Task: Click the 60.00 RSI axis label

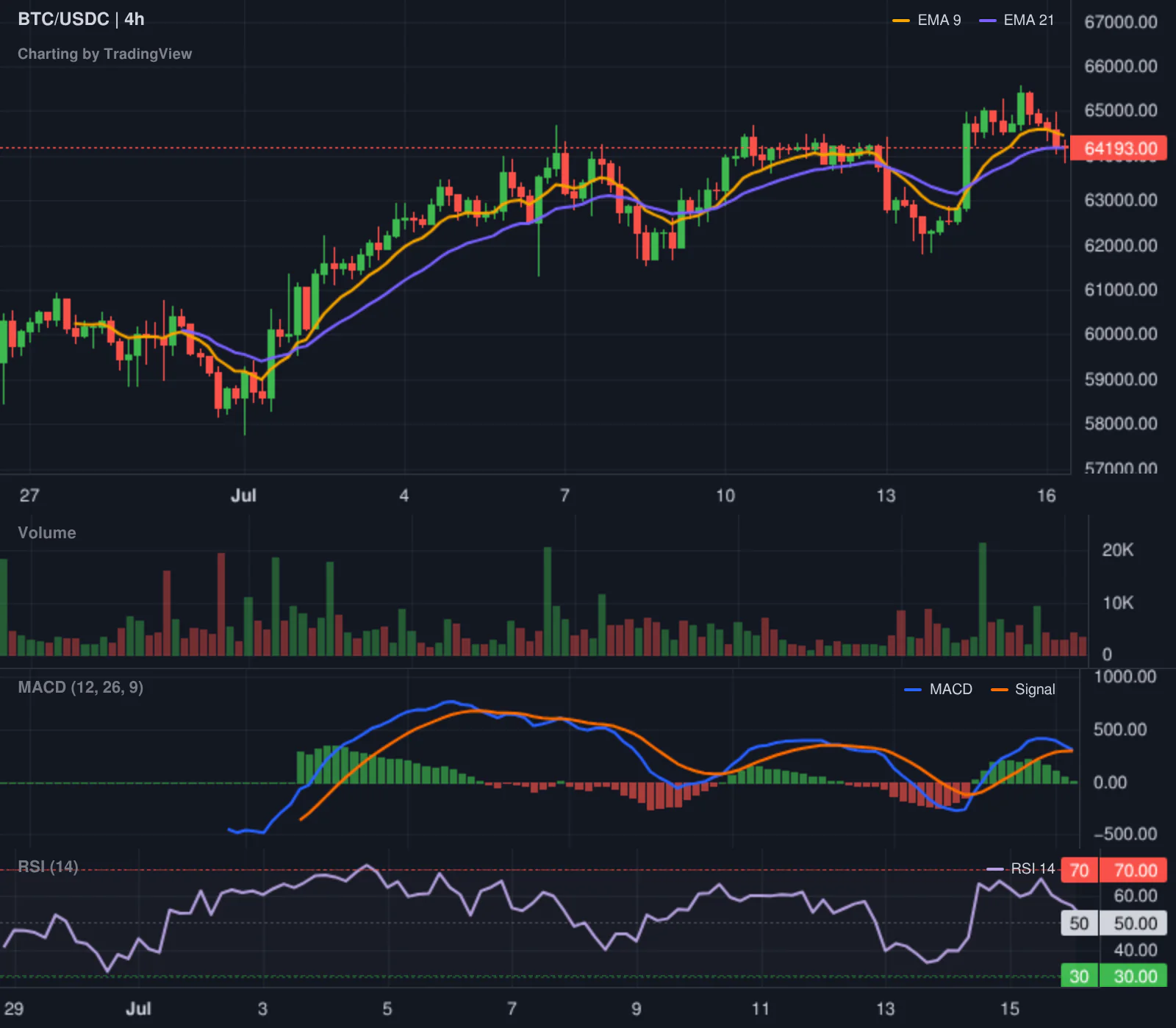Action: [1136, 896]
